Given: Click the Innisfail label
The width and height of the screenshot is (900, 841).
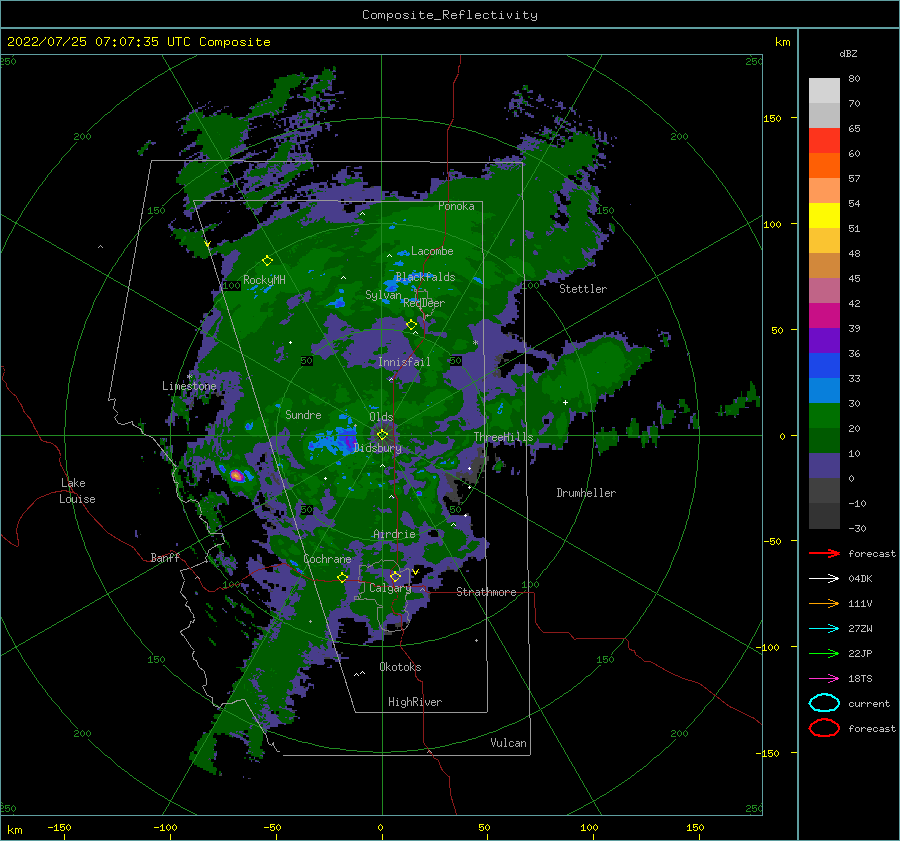Looking at the screenshot, I should click(404, 362).
